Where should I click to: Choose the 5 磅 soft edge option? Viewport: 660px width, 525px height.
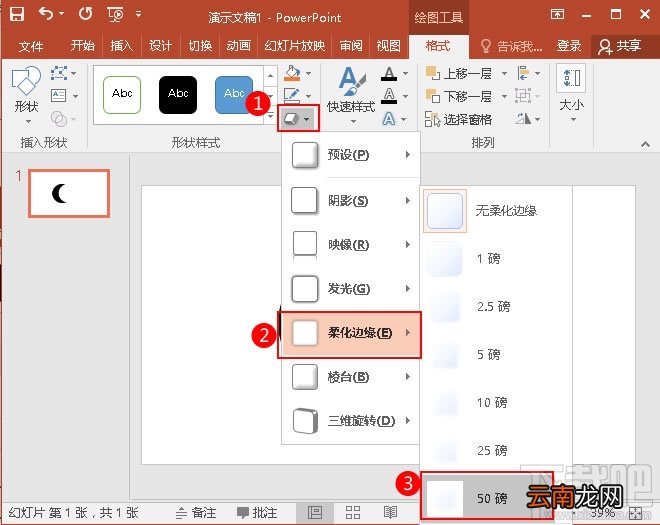(x=496, y=354)
